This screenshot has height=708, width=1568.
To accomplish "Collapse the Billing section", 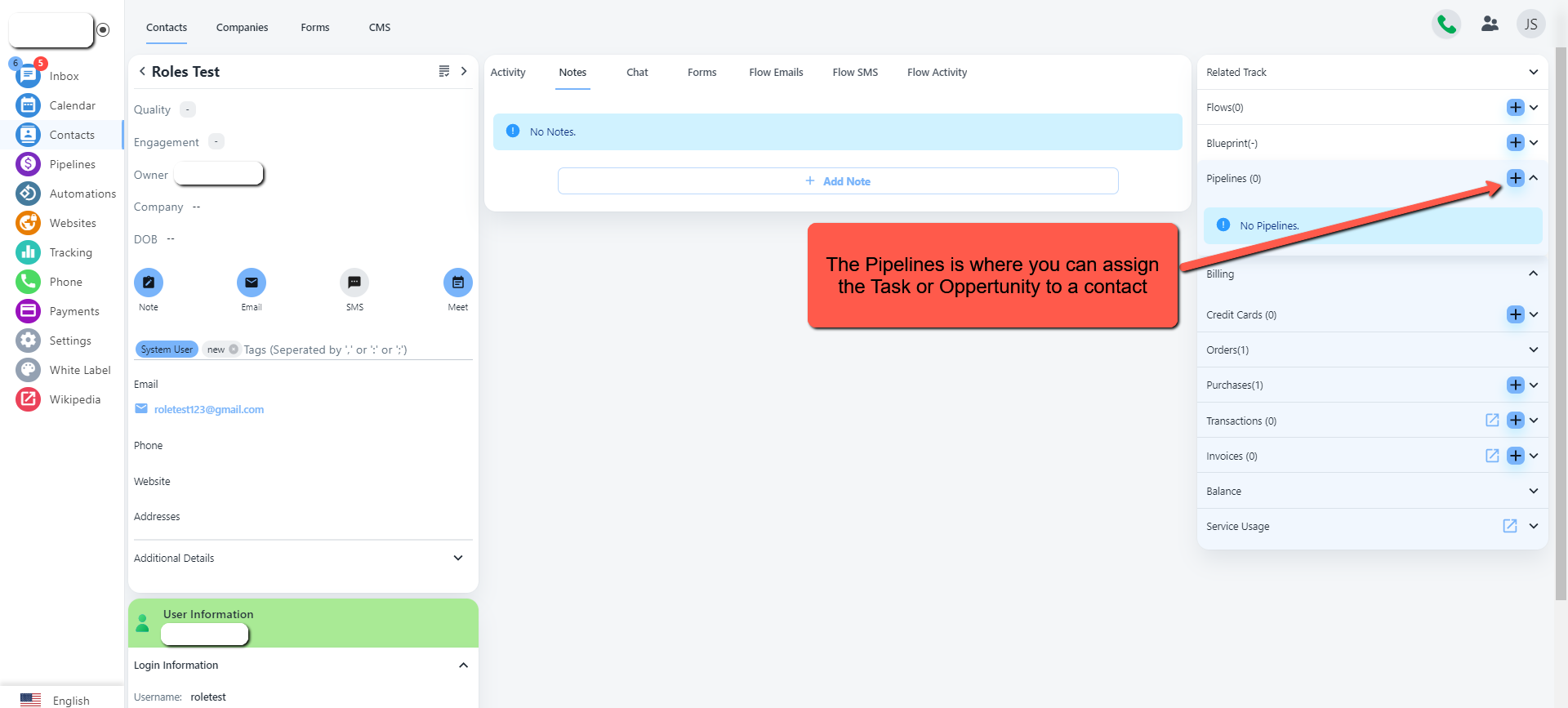I will pos(1533,274).
